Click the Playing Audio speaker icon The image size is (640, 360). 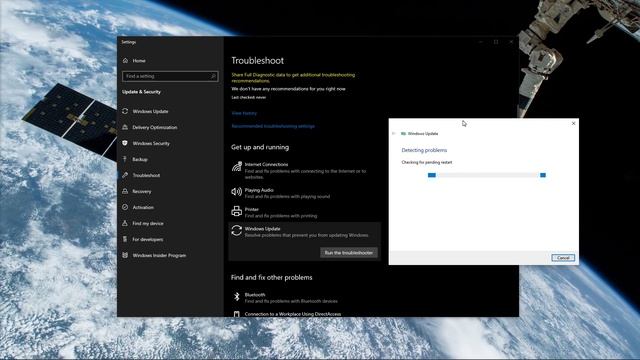237,192
